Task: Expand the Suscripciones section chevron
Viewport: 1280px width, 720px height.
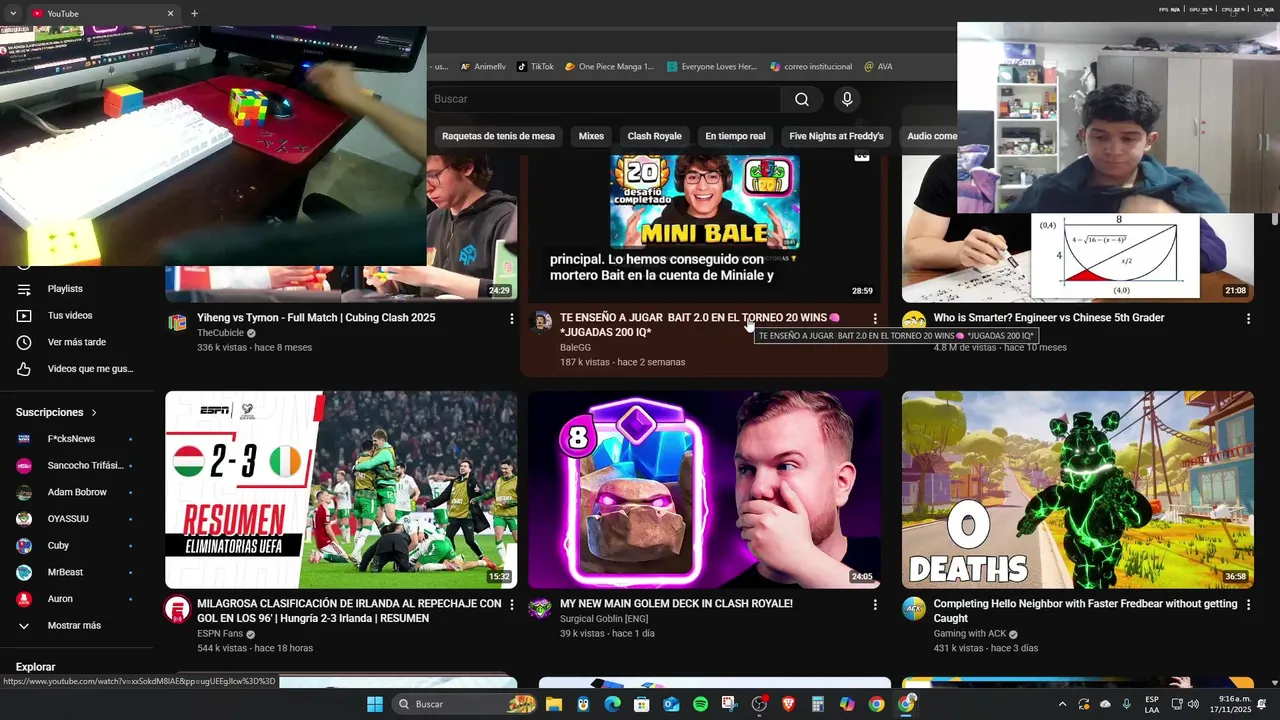Action: (95, 412)
